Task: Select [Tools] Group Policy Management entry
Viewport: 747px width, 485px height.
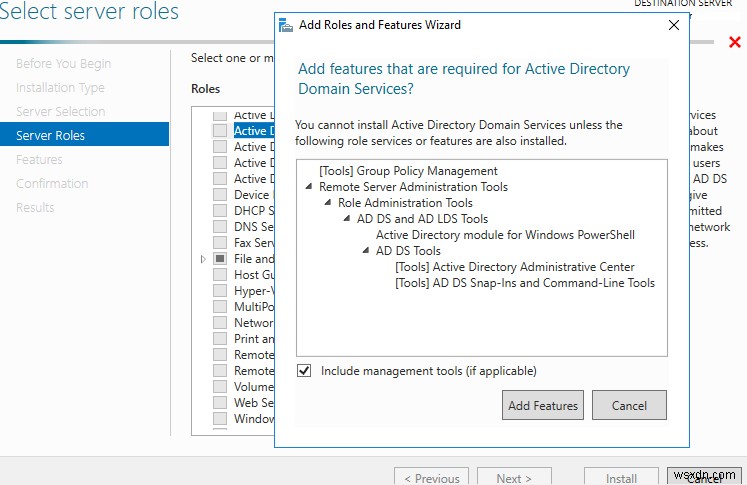Action: tap(408, 171)
